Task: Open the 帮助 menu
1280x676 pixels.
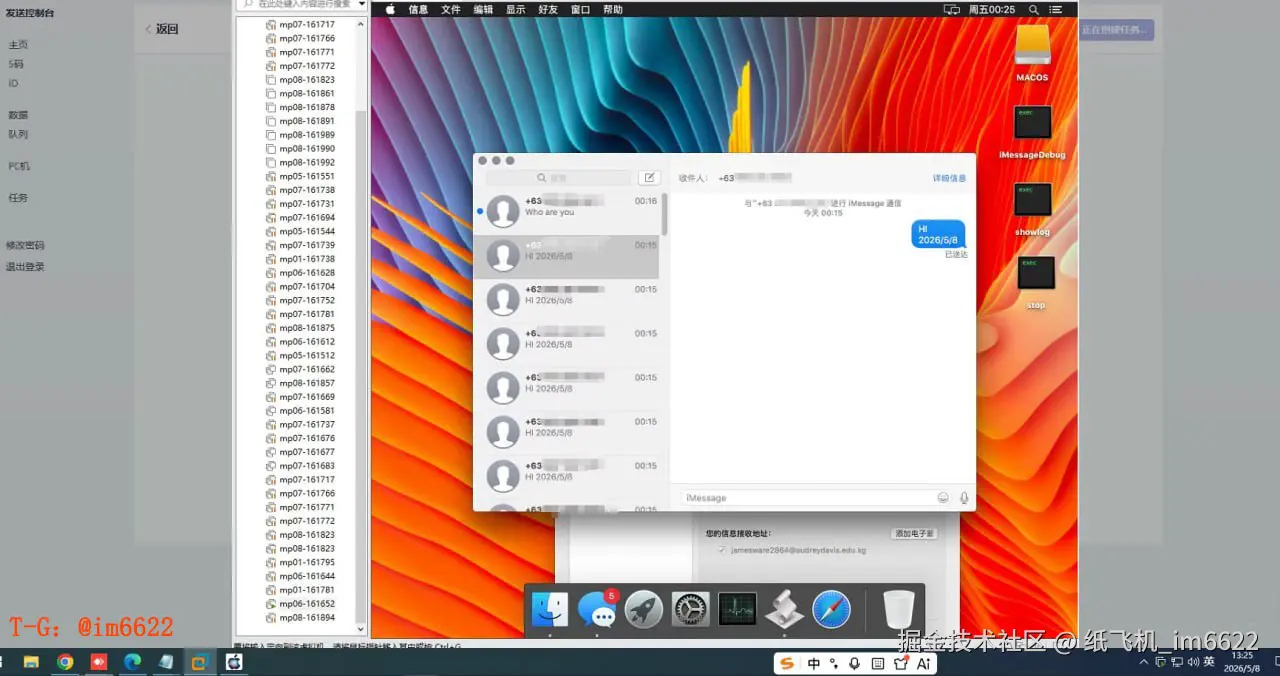Action: point(612,9)
